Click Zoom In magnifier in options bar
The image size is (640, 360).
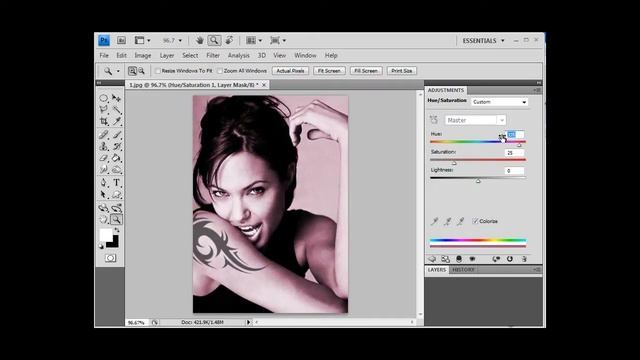132,71
